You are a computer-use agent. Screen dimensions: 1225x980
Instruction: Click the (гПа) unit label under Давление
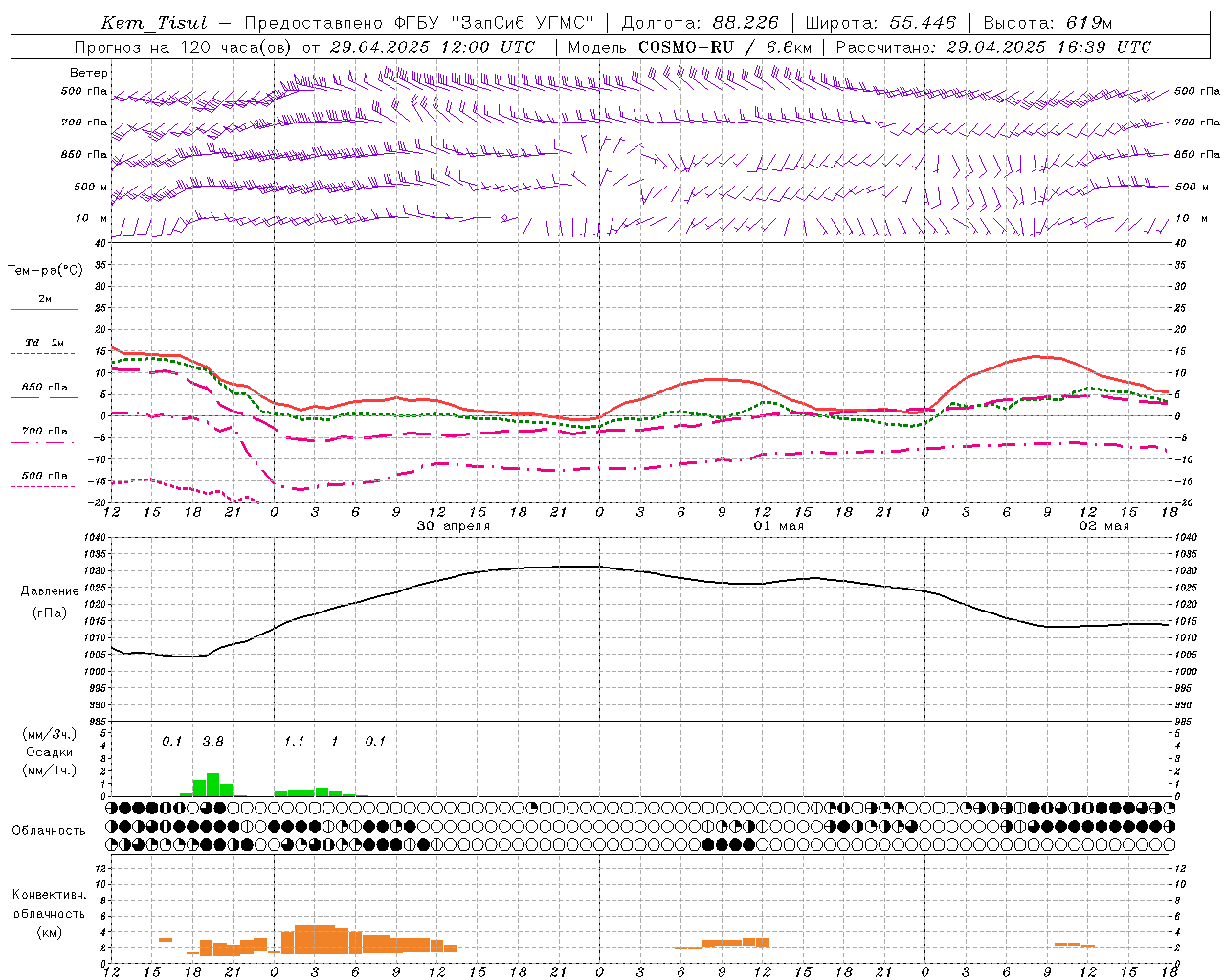pos(50,613)
